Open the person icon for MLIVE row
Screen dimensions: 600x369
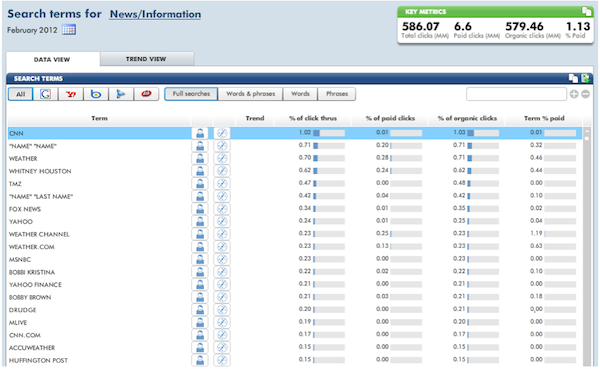click(200, 323)
